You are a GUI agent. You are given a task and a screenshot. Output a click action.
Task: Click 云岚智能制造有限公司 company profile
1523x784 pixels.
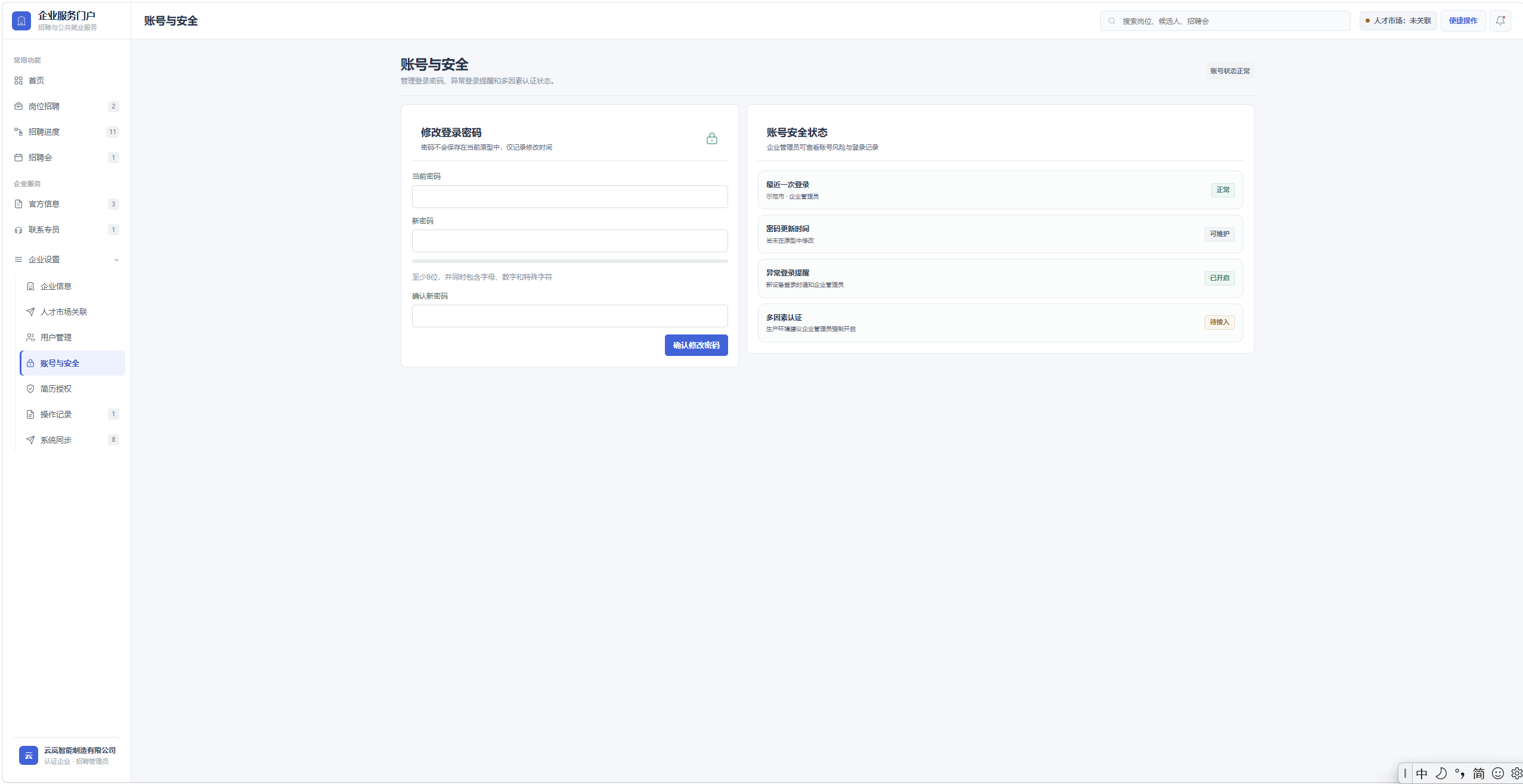[67, 755]
